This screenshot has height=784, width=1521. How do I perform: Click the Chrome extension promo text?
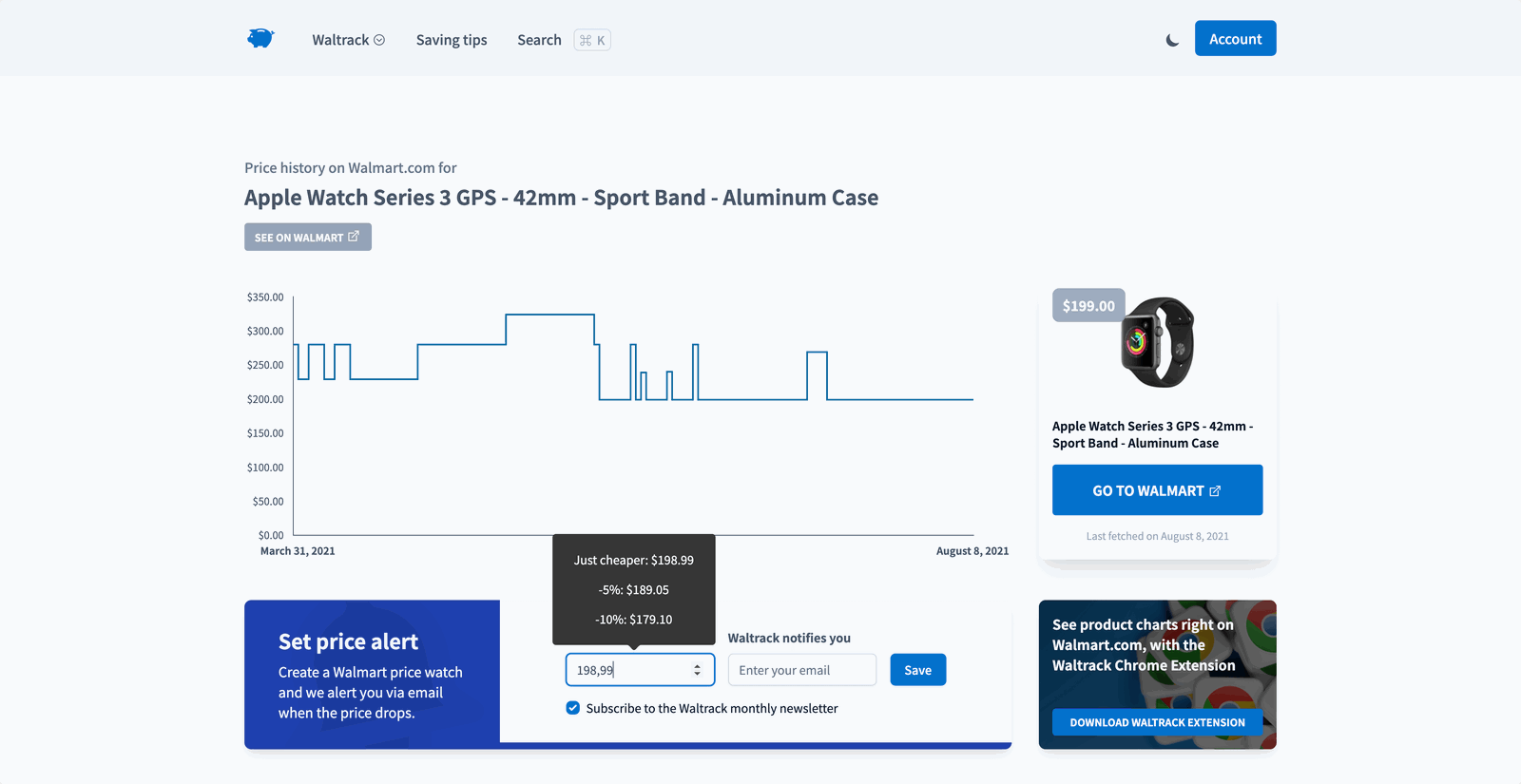point(1144,645)
